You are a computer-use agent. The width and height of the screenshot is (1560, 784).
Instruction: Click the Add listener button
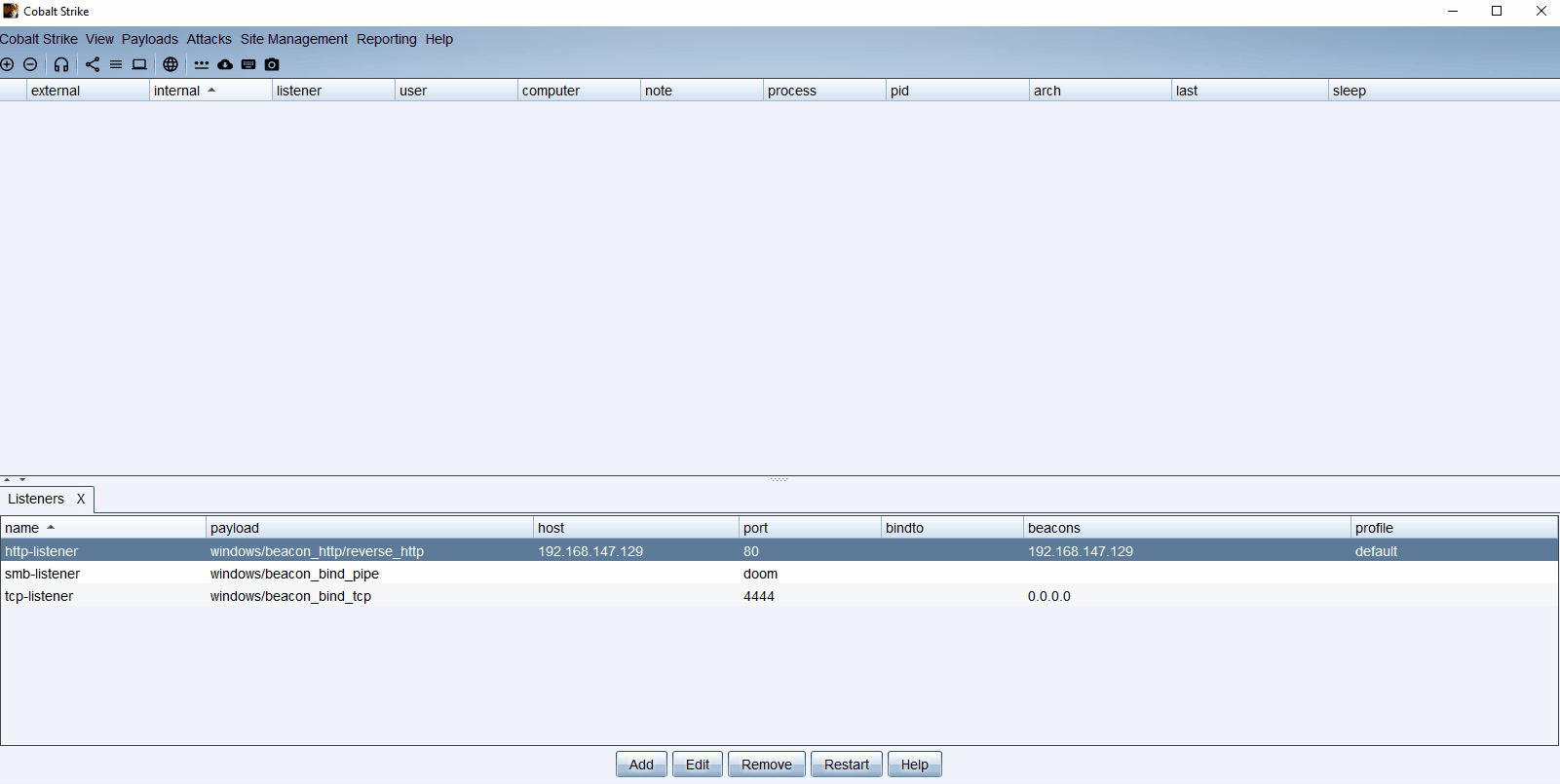pyautogui.click(x=641, y=765)
